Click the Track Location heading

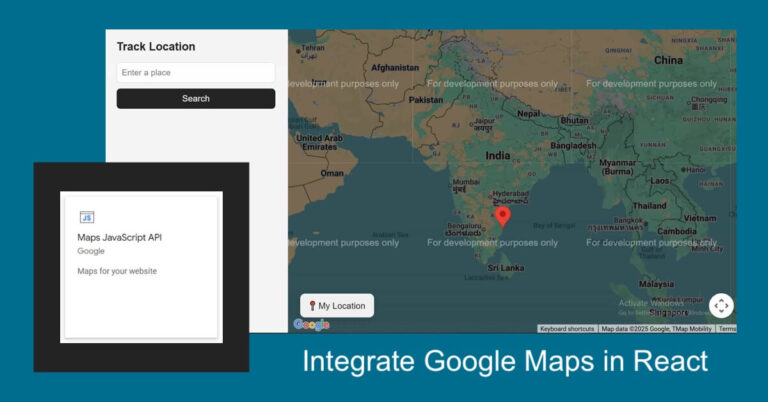click(156, 47)
